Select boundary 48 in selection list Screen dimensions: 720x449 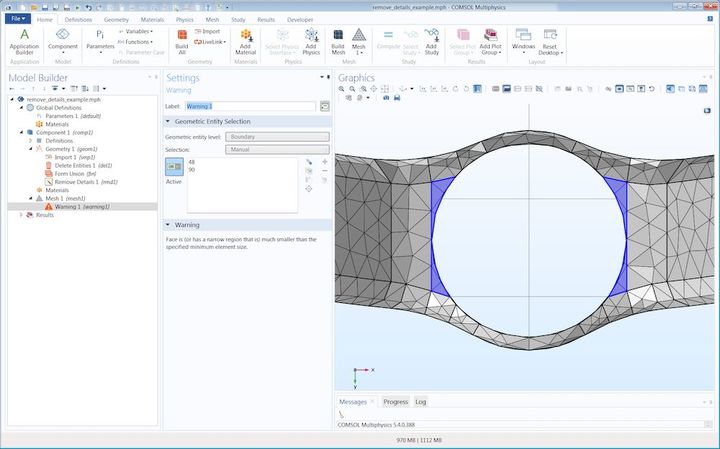pyautogui.click(x=191, y=162)
